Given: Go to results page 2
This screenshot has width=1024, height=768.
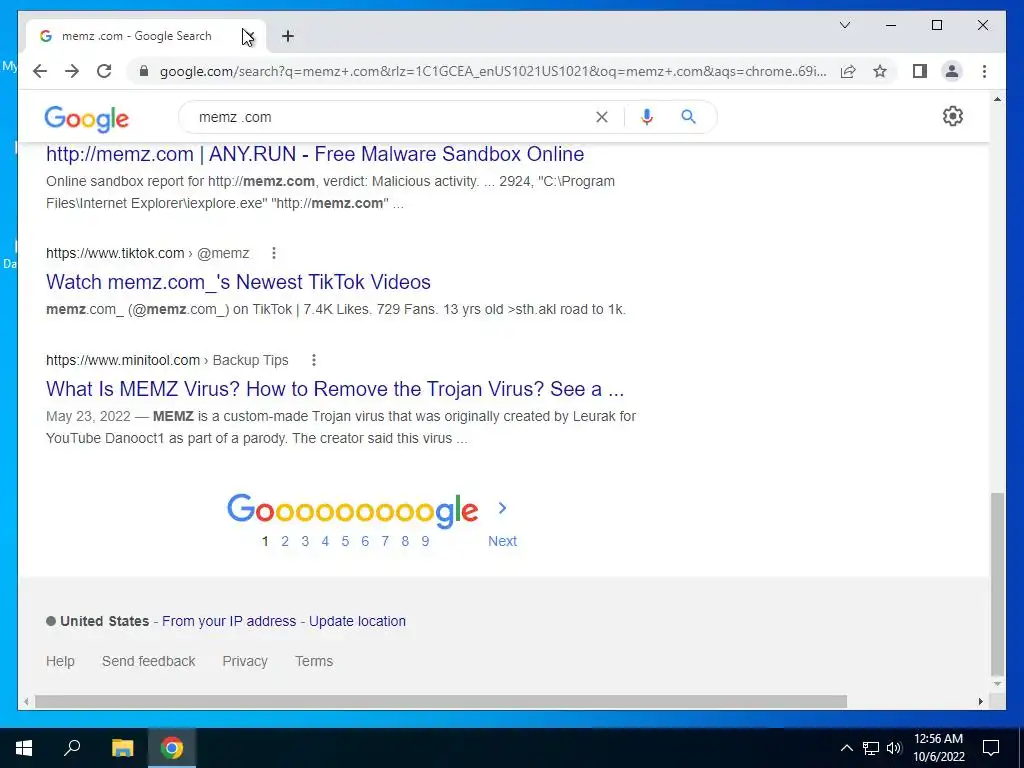Looking at the screenshot, I should pos(285,541).
